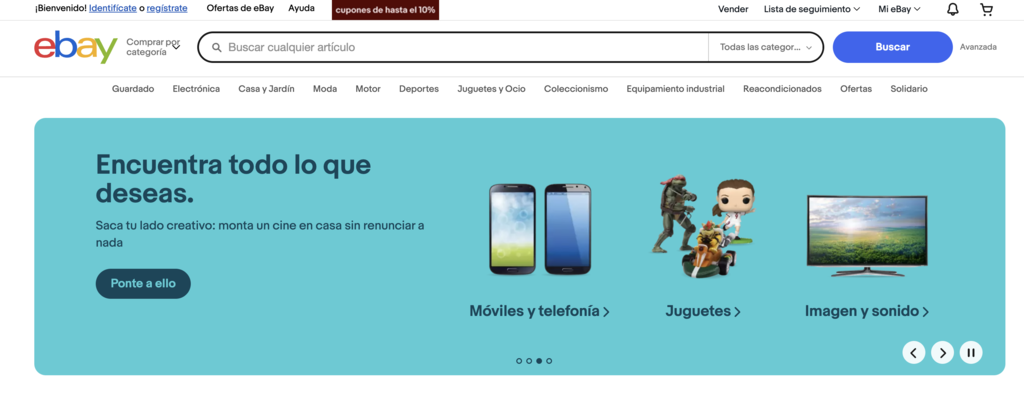Click cupones de hasta el 10% banner
This screenshot has width=1024, height=406.
pyautogui.click(x=385, y=10)
